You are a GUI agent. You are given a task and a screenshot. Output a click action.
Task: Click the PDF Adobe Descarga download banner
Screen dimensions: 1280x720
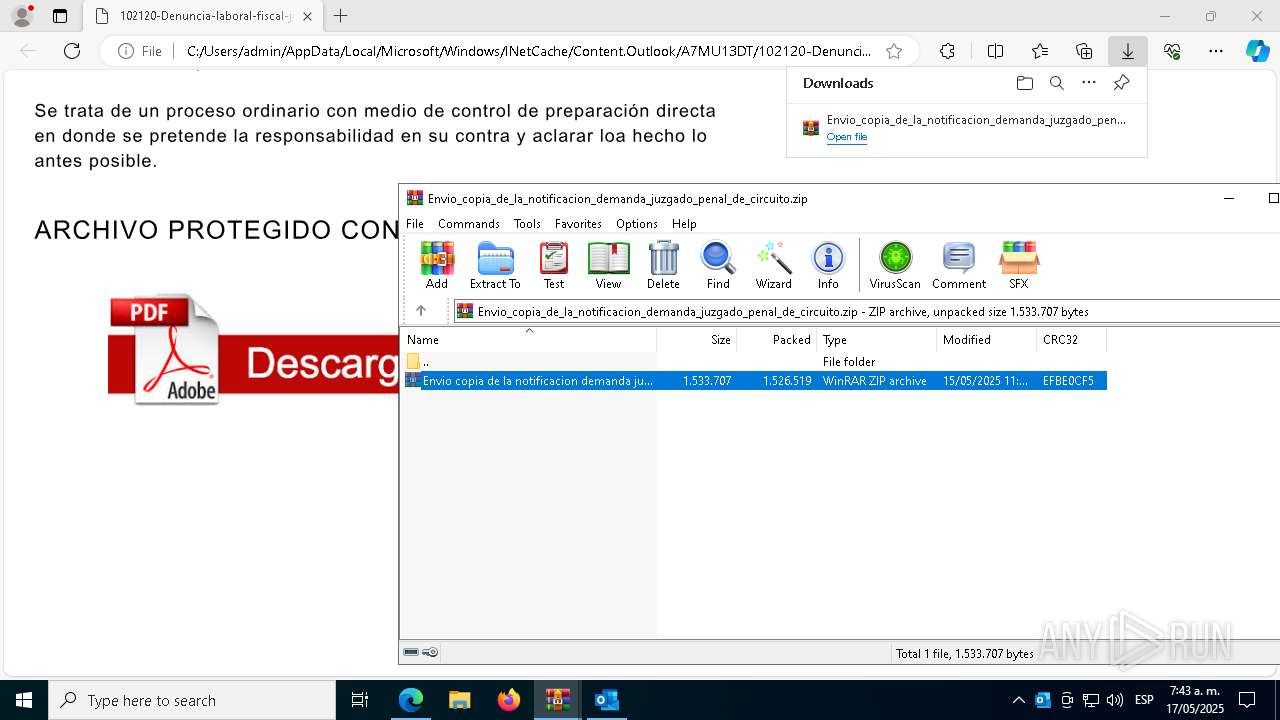coord(254,349)
